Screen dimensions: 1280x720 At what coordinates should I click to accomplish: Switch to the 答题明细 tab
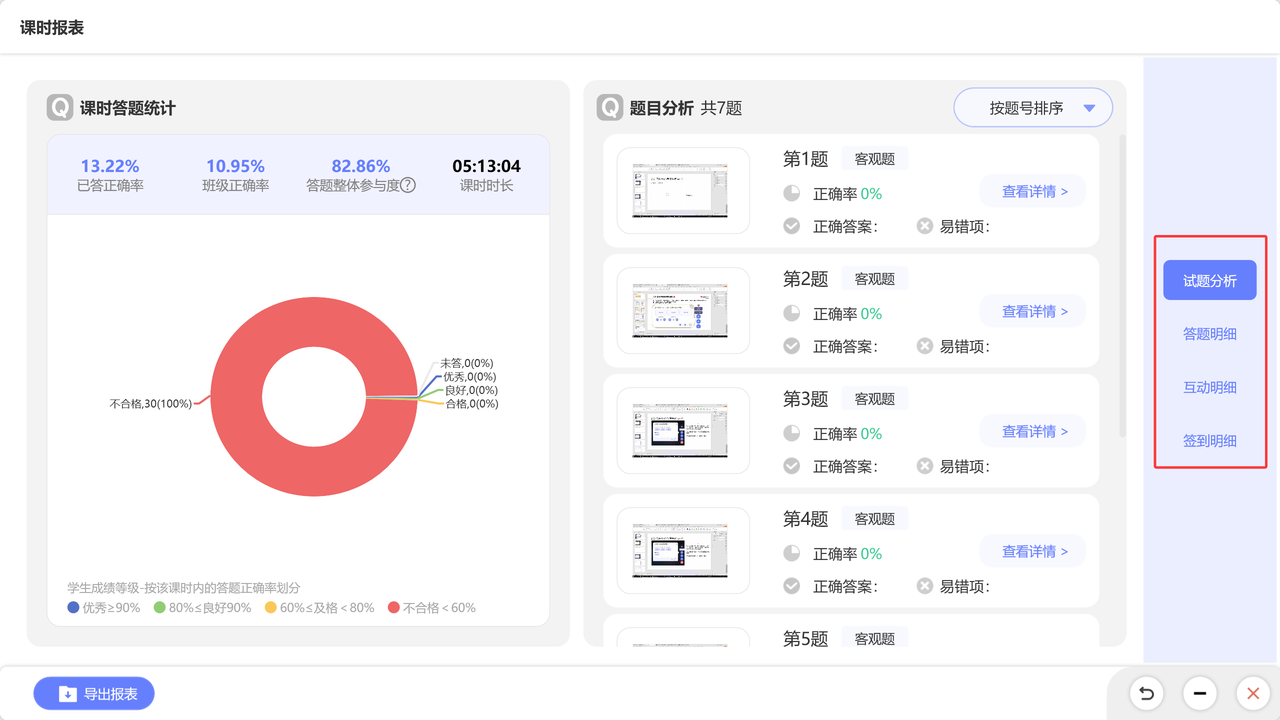tap(1210, 334)
